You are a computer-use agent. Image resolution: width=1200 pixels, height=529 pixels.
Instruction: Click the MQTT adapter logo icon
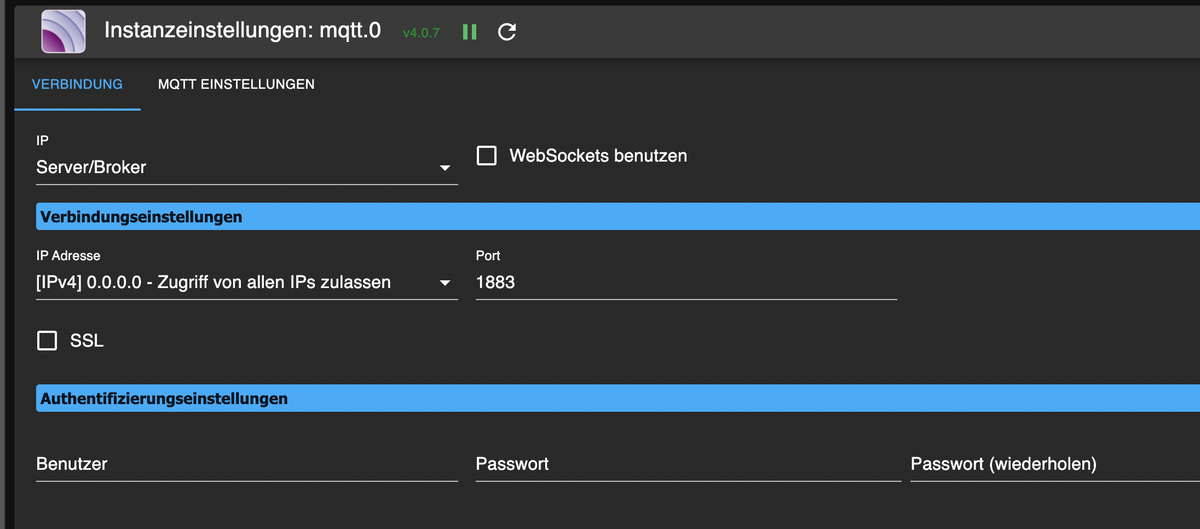pyautogui.click(x=63, y=31)
